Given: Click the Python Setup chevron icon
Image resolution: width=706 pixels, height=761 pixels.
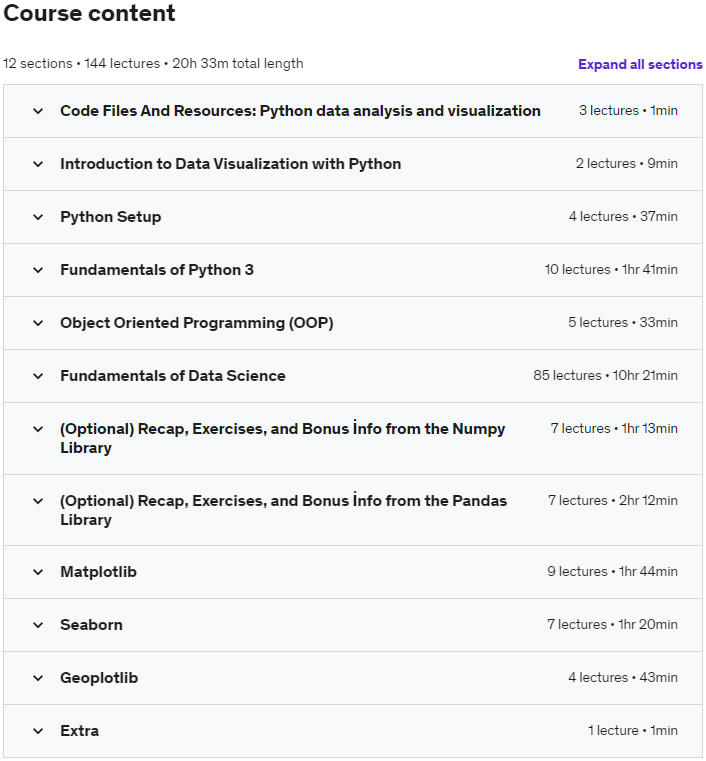Looking at the screenshot, I should (38, 217).
